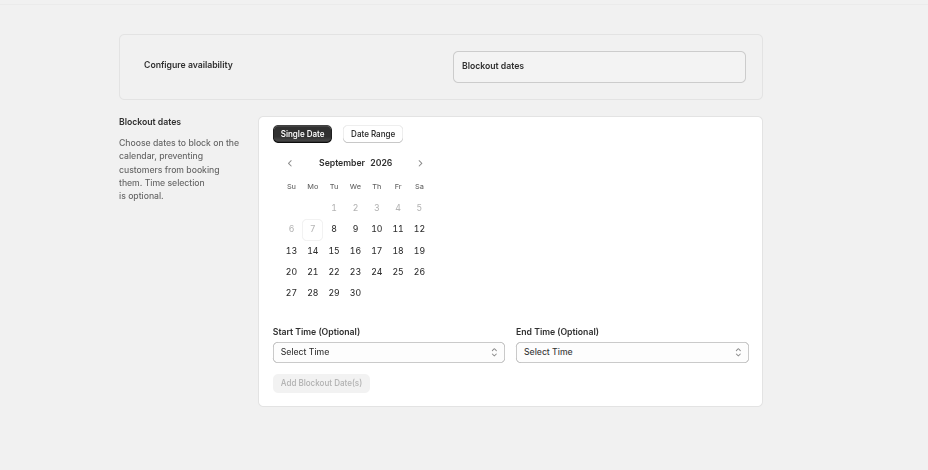Select September 22 date
This screenshot has height=470, width=928.
pyautogui.click(x=334, y=272)
